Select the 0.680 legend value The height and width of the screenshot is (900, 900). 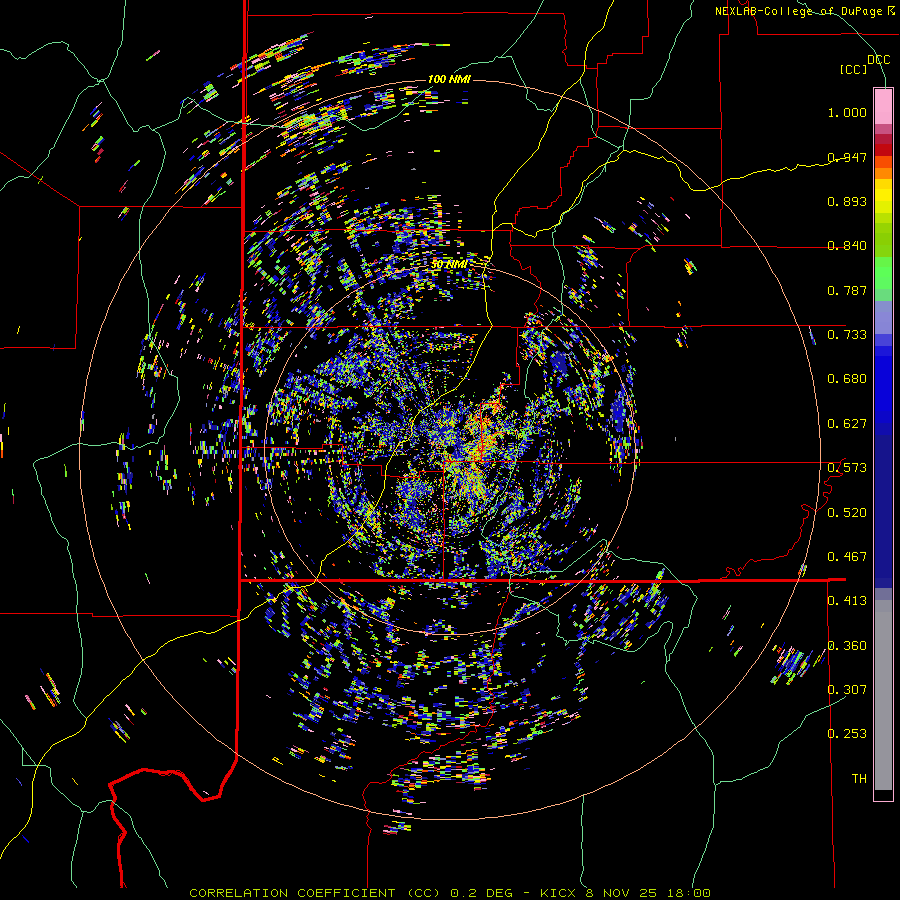pos(847,379)
